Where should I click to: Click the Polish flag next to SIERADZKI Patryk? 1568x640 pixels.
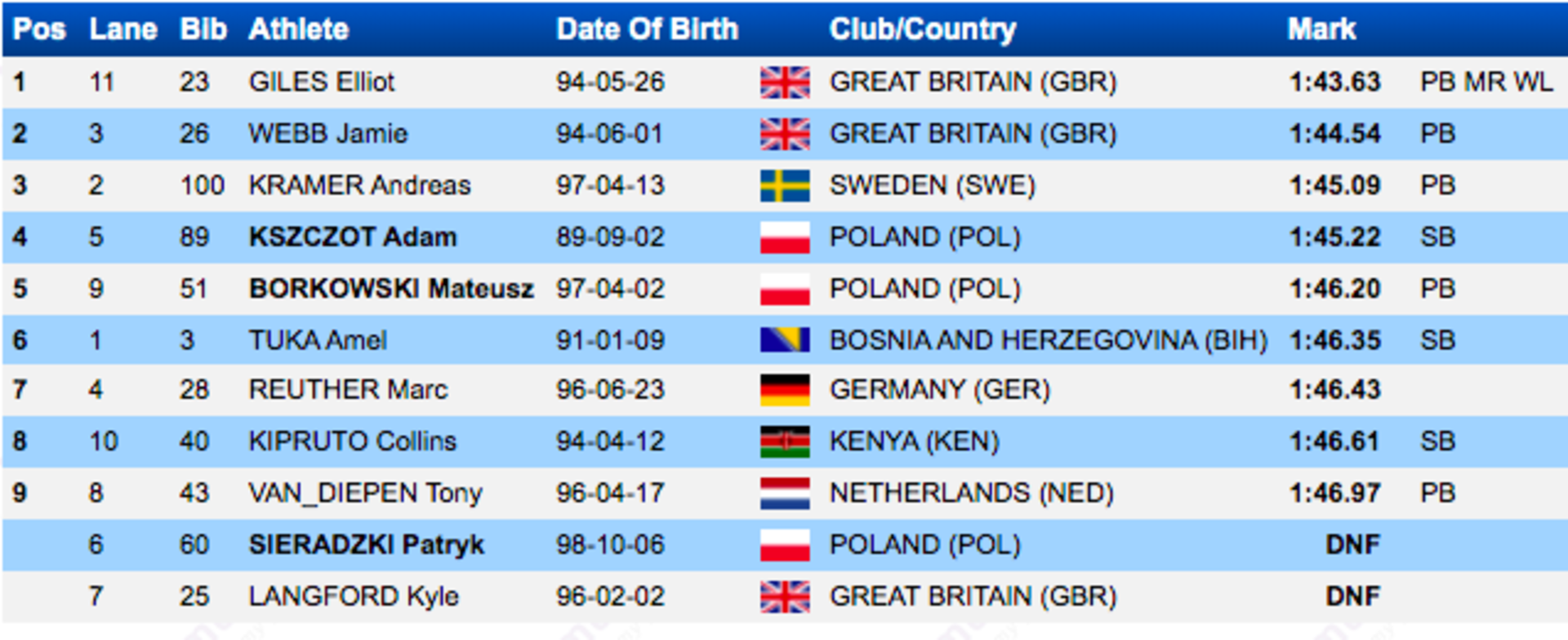[x=785, y=544]
